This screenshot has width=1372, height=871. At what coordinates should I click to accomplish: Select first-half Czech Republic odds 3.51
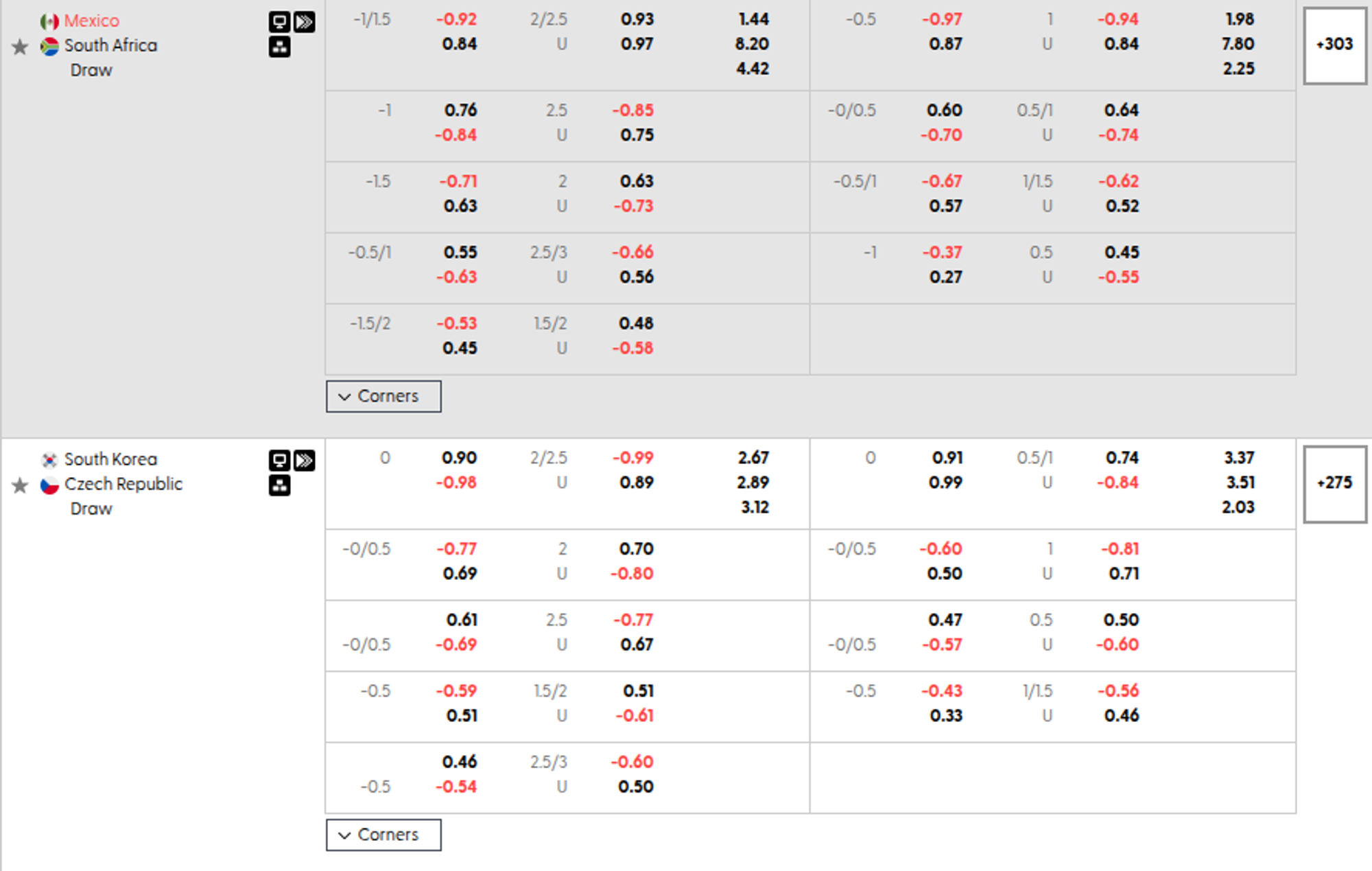(1240, 483)
